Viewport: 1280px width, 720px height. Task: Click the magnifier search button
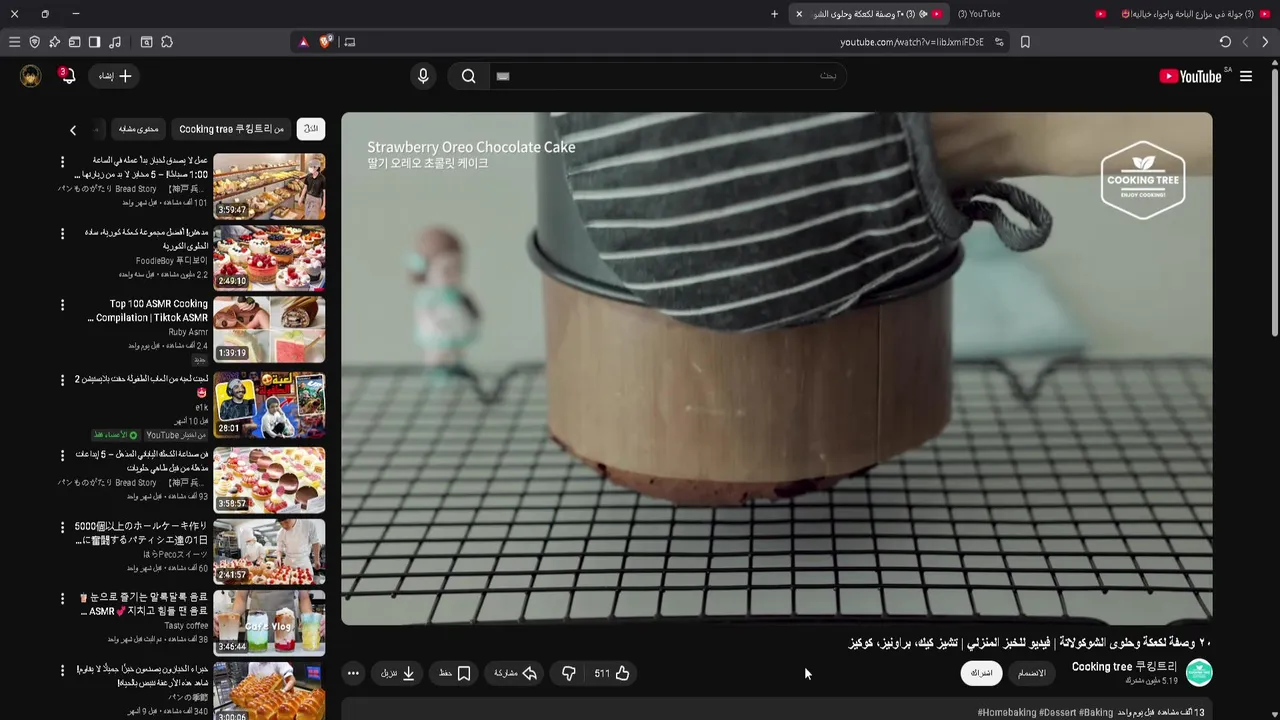pos(468,76)
